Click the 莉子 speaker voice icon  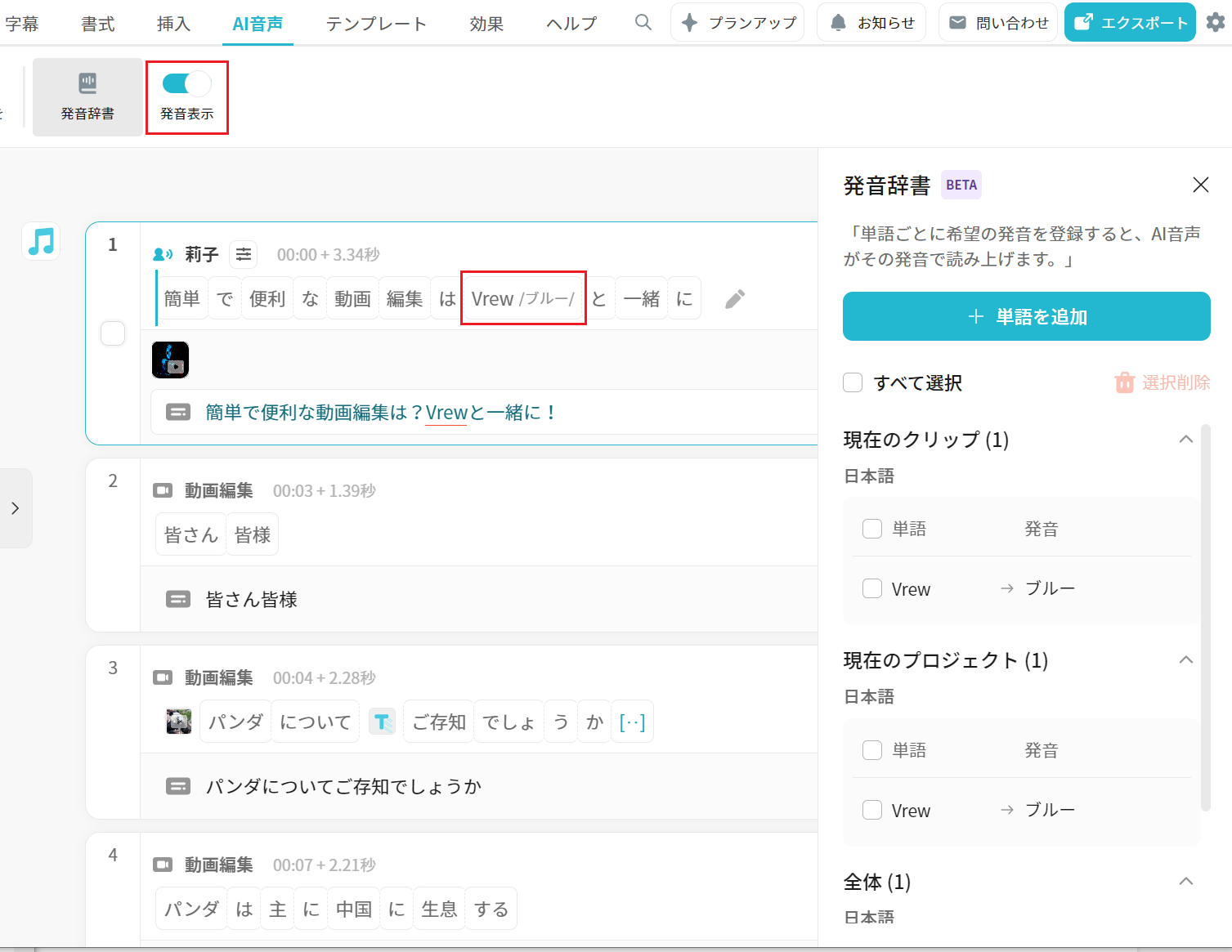coord(164,255)
